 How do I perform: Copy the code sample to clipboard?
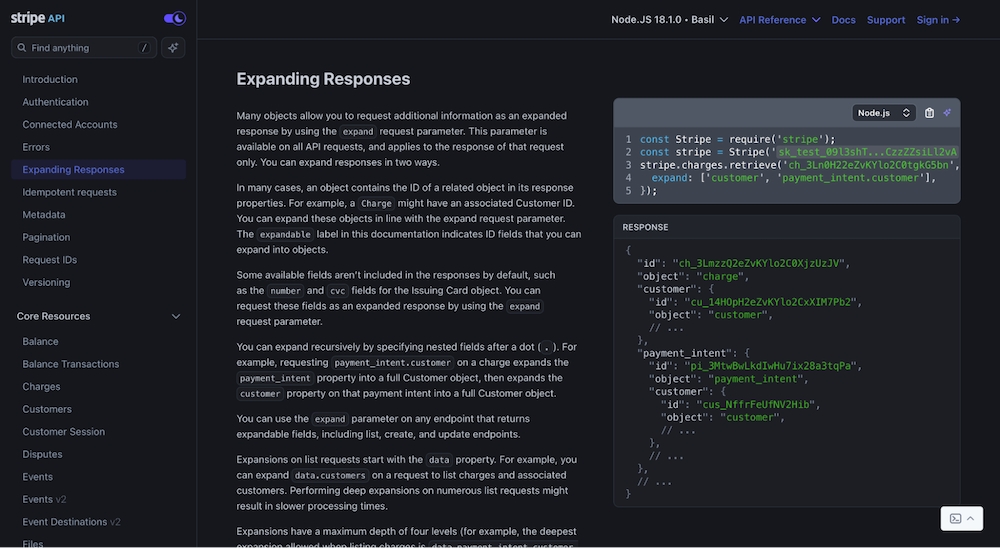click(x=929, y=113)
